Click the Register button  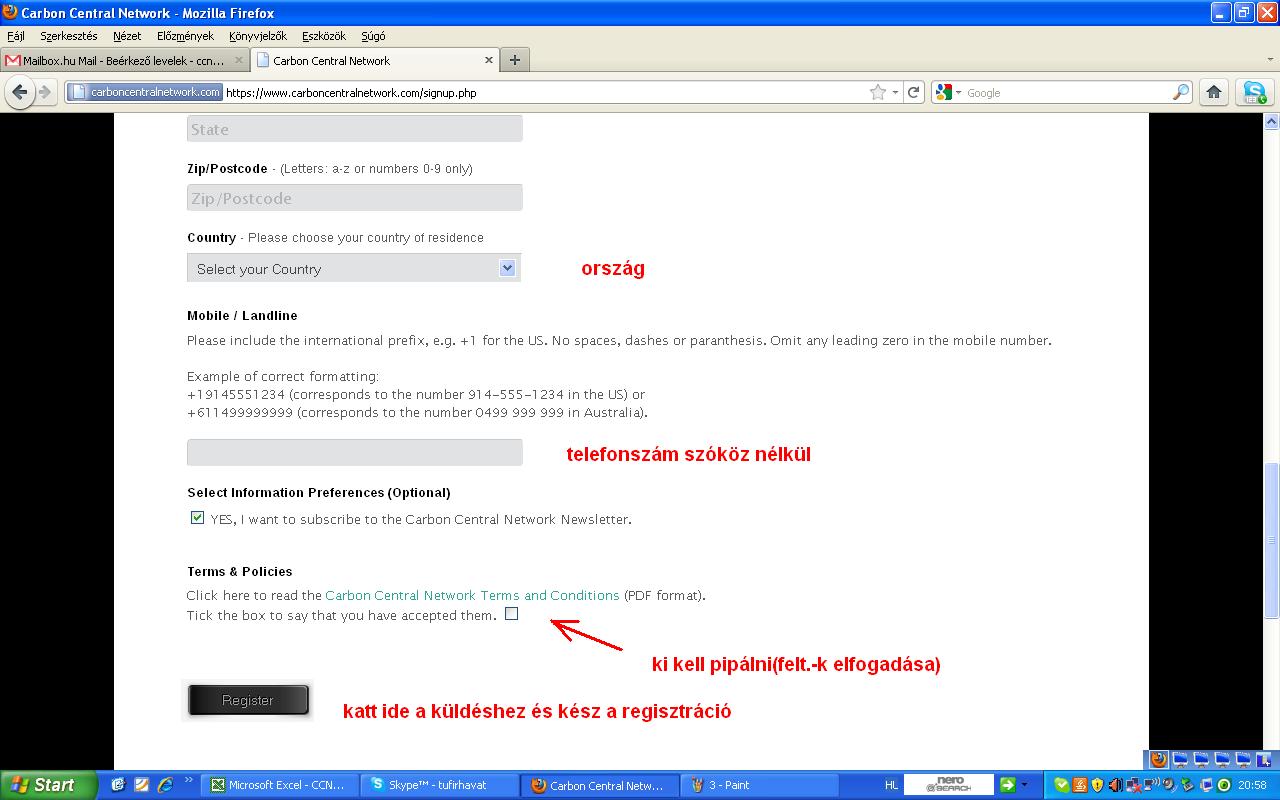[x=248, y=700]
